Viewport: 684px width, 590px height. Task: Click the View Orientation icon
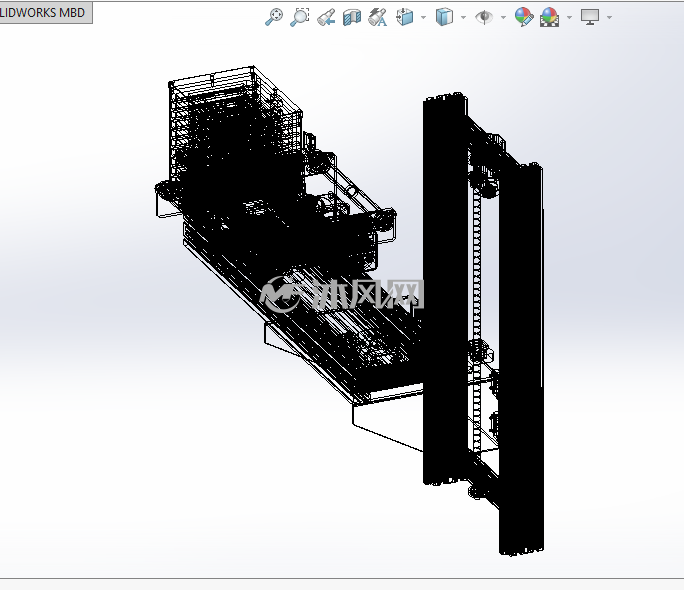(x=404, y=17)
